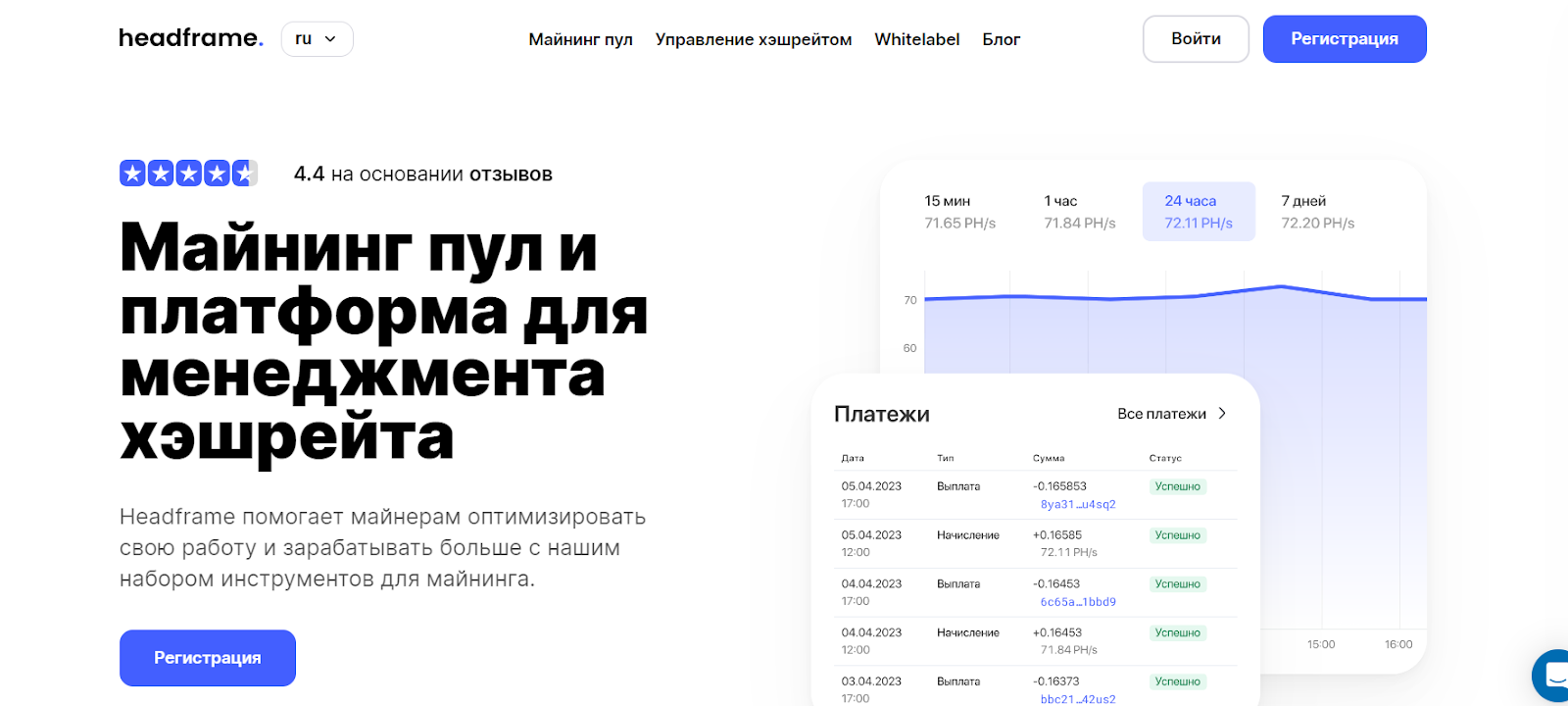Click Начисление in the 05.04.2023 row
This screenshot has width=1568, height=706.
(968, 535)
